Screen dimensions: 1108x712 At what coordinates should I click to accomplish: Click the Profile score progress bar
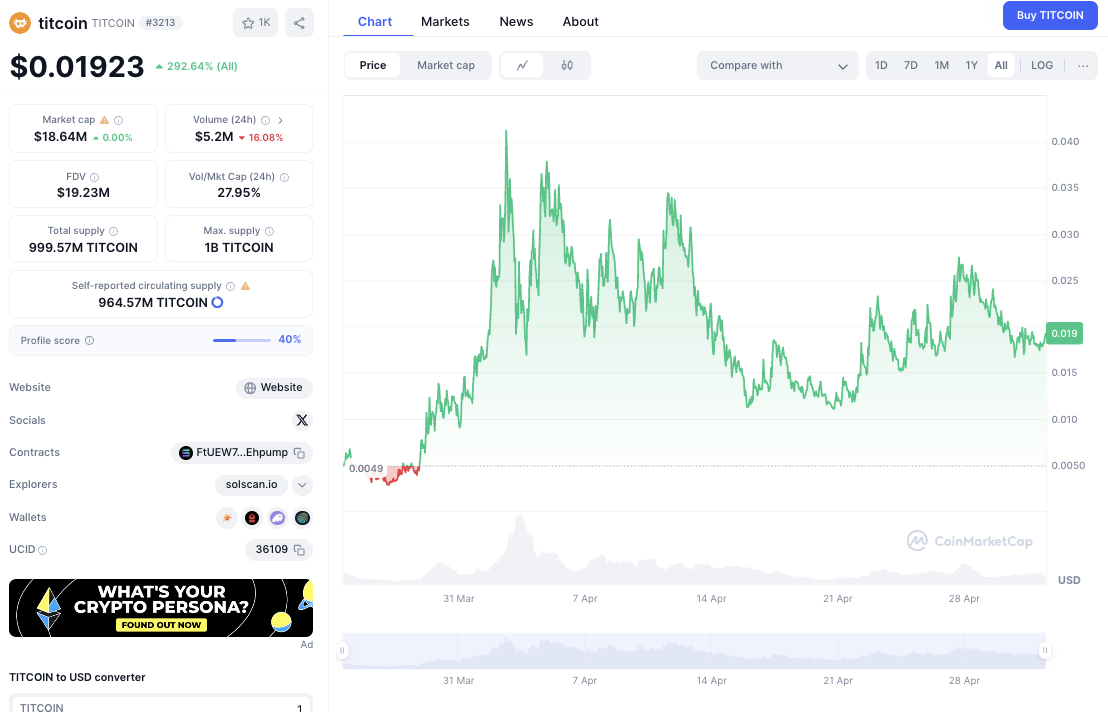click(242, 340)
